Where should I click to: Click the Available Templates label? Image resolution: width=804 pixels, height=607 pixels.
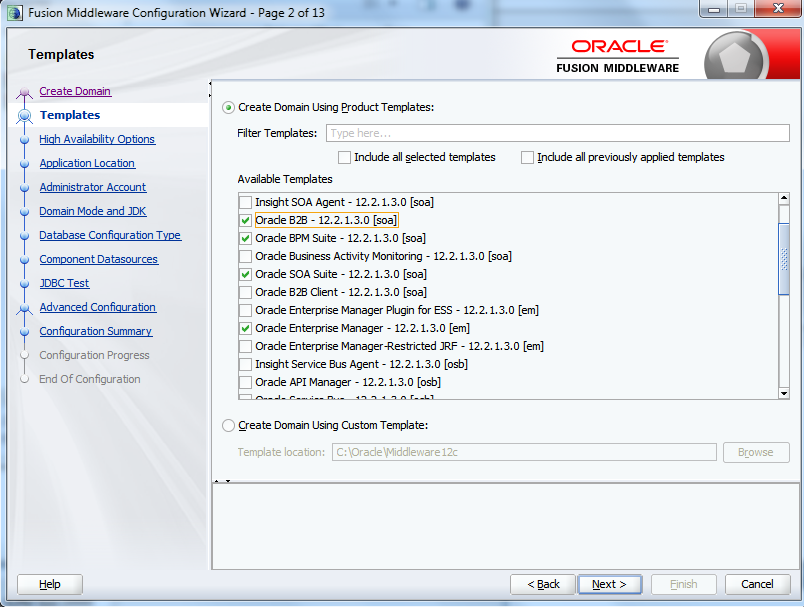tap(285, 179)
